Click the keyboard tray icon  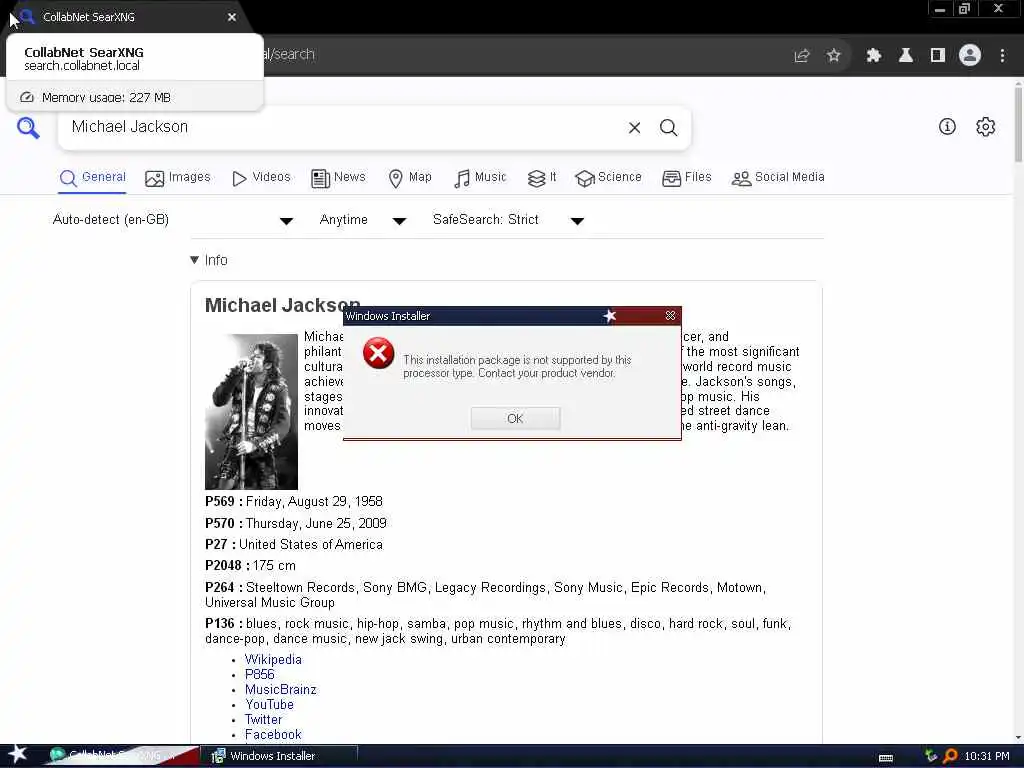[x=886, y=758]
